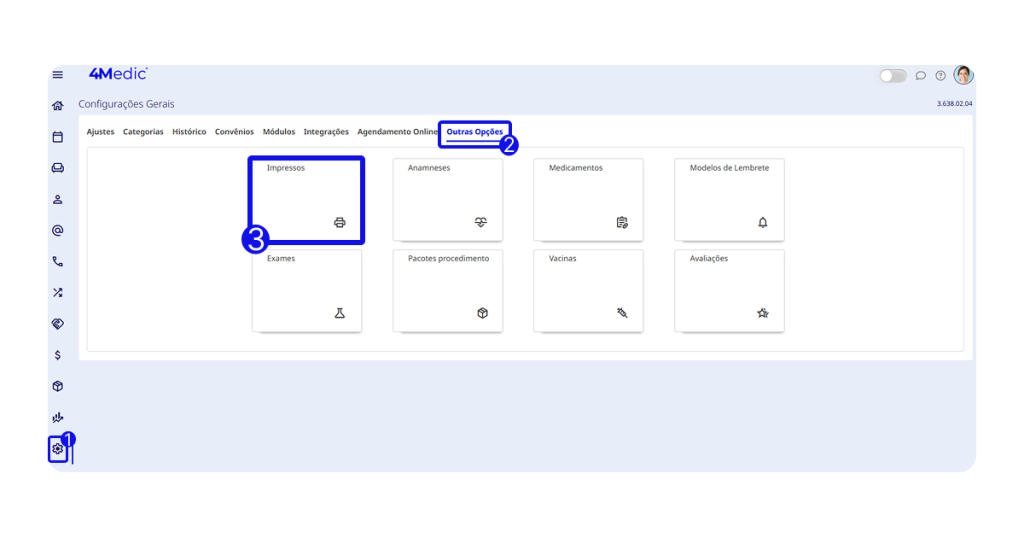Image resolution: width=1024 pixels, height=538 pixels.
Task: Toggle the switch in the top header
Action: pos(893,76)
